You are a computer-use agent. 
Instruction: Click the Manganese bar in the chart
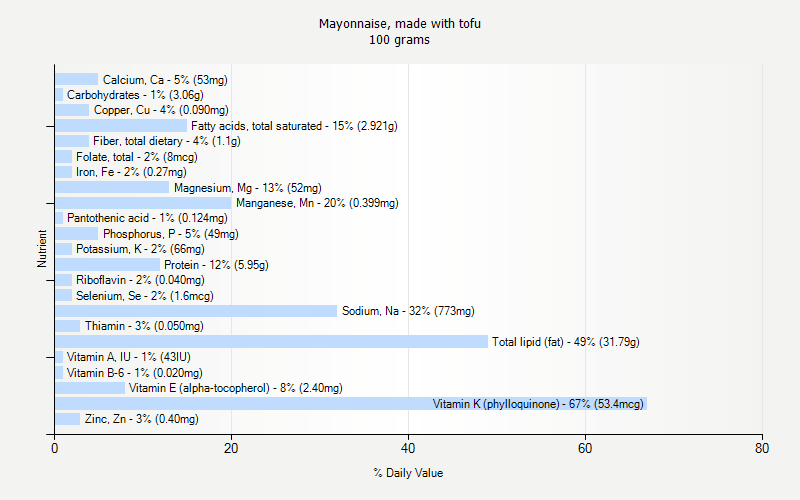[143, 203]
